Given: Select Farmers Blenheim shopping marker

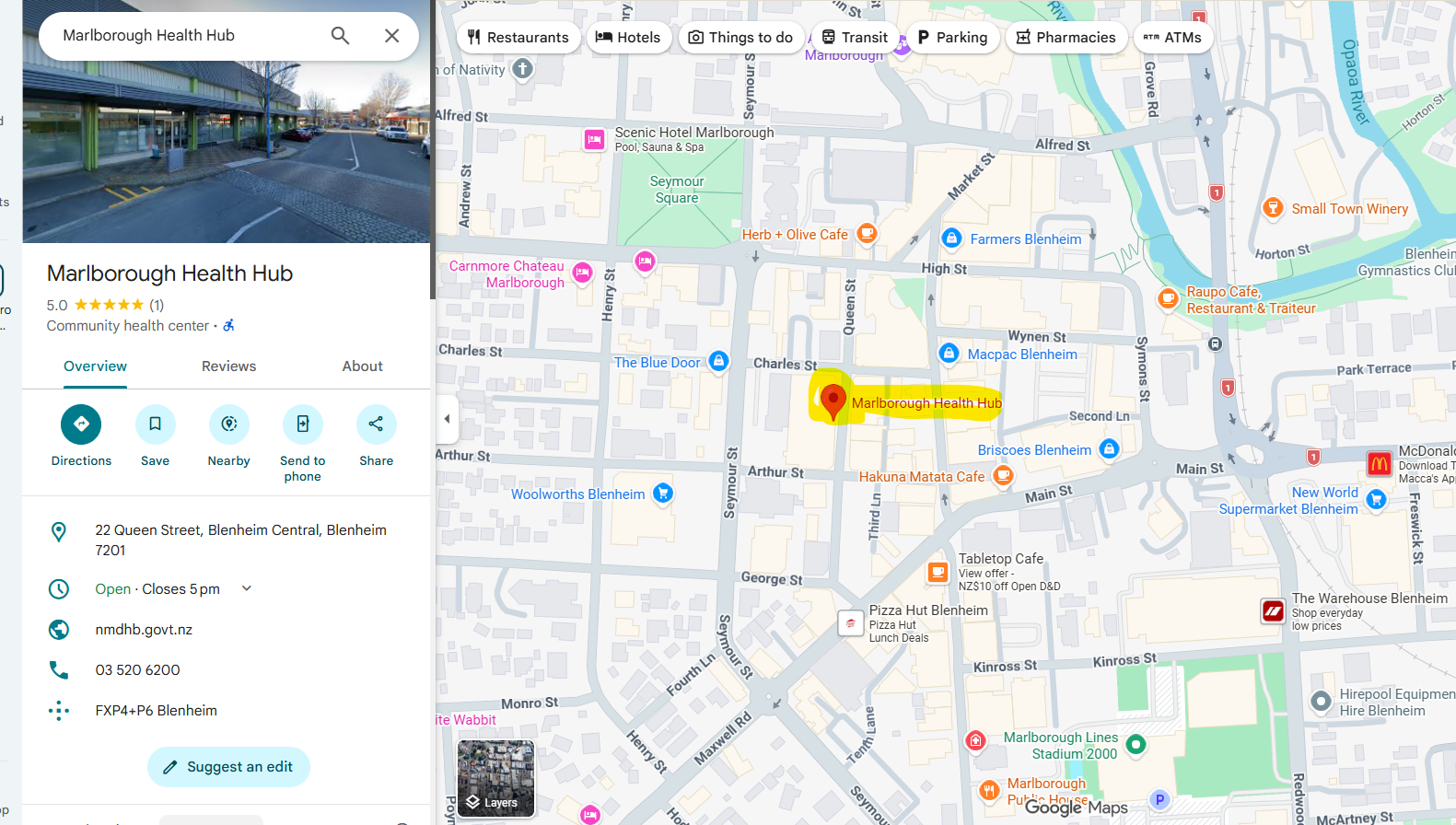Looking at the screenshot, I should [x=951, y=238].
